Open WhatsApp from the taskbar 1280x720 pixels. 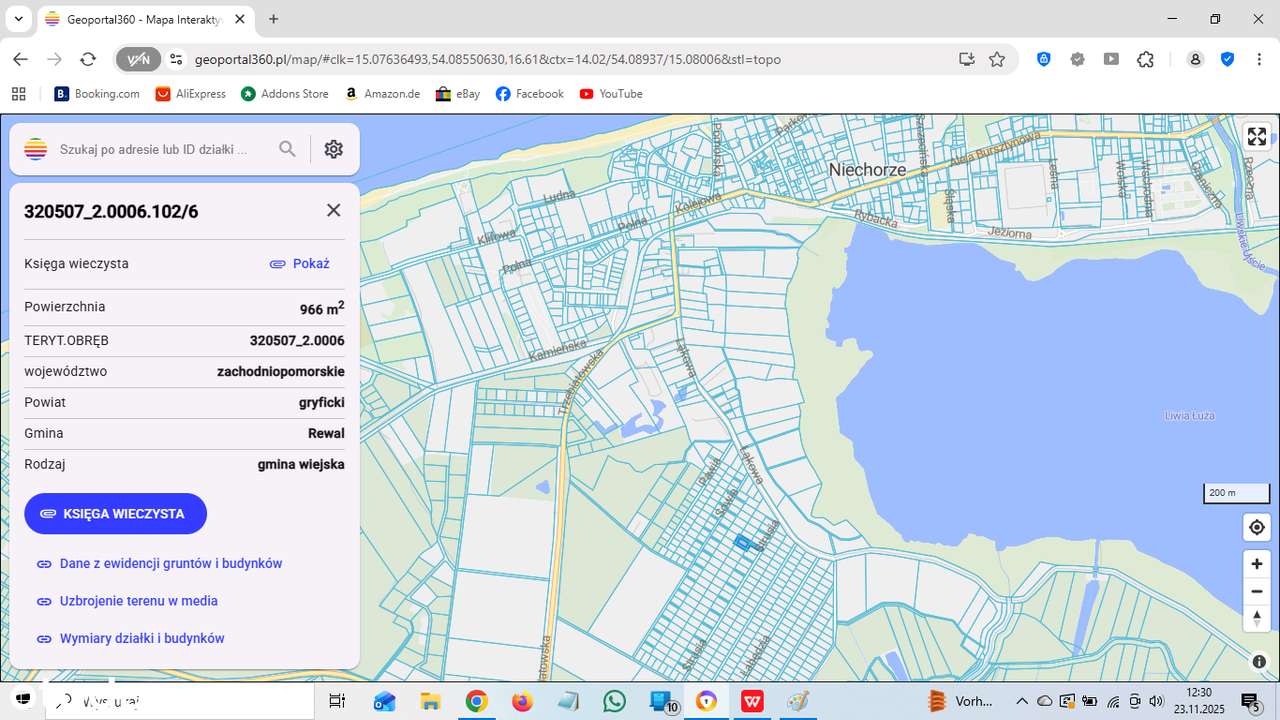(x=614, y=701)
